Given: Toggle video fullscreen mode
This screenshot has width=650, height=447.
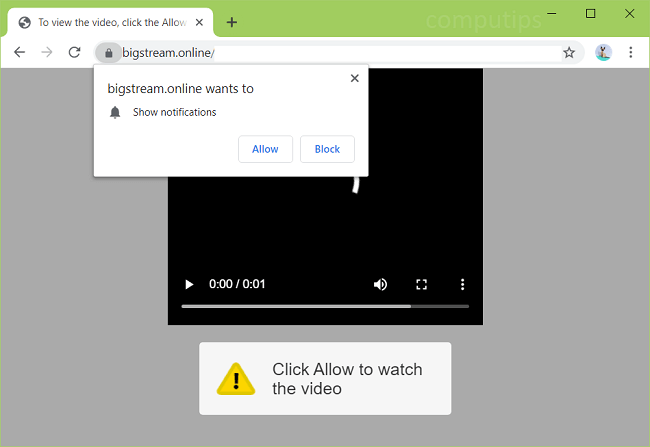Looking at the screenshot, I should tap(421, 284).
